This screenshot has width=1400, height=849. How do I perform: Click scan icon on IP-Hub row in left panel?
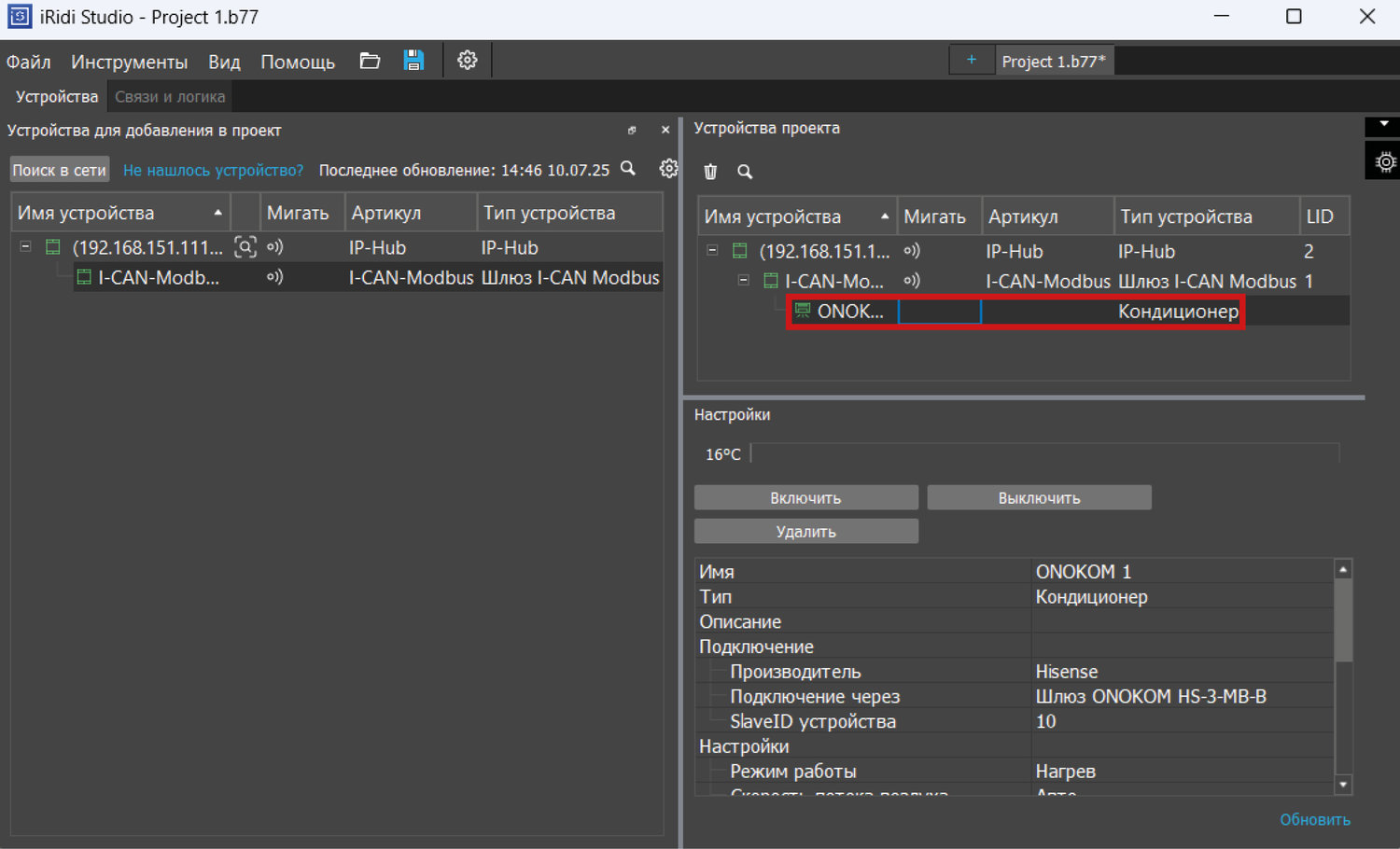coord(245,247)
